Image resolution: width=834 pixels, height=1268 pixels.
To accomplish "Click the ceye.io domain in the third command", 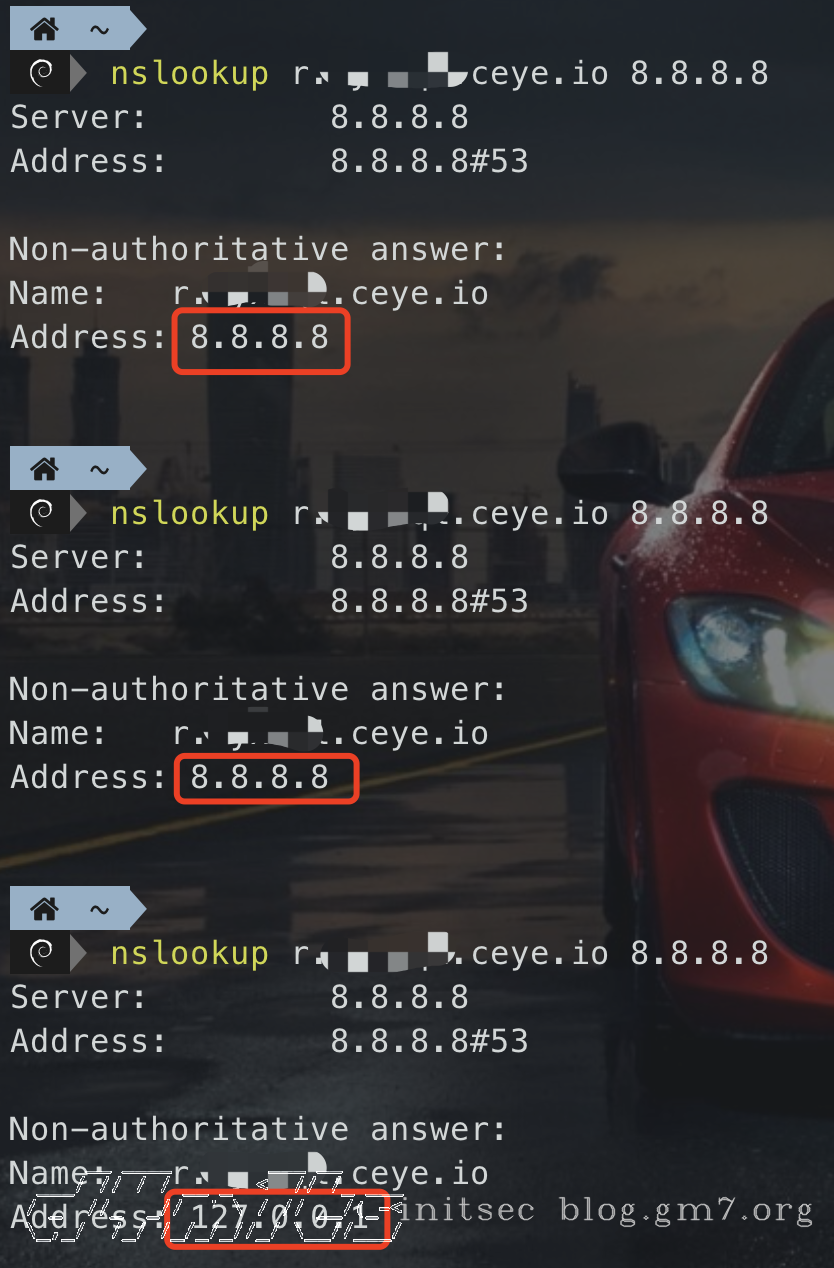I will [x=540, y=954].
